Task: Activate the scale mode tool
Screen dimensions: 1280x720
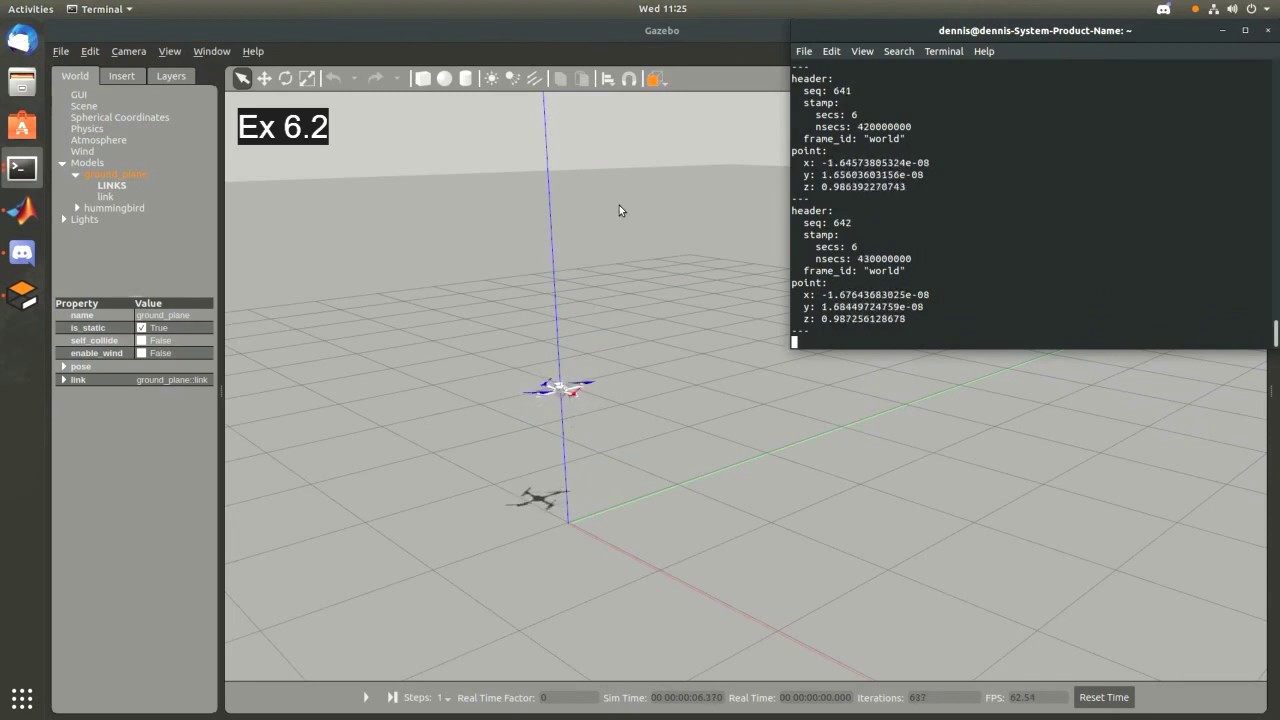Action: [307, 79]
